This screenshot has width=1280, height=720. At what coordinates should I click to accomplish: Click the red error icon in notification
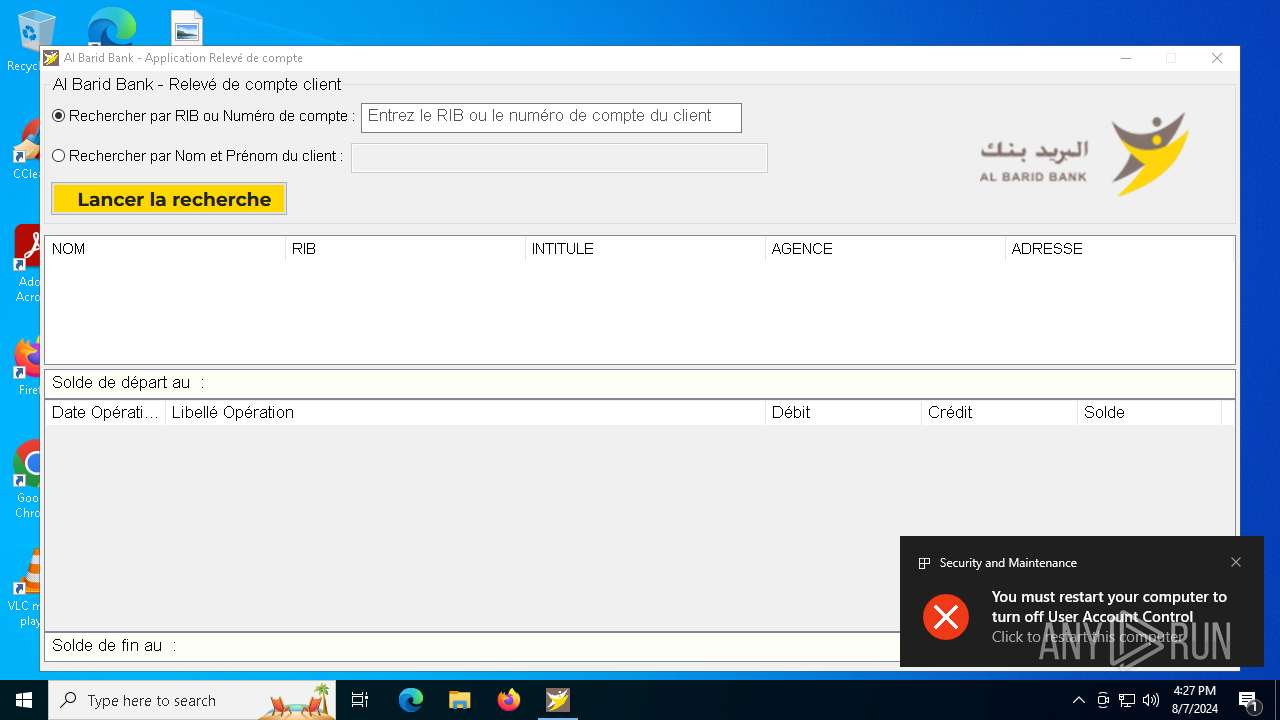point(946,616)
